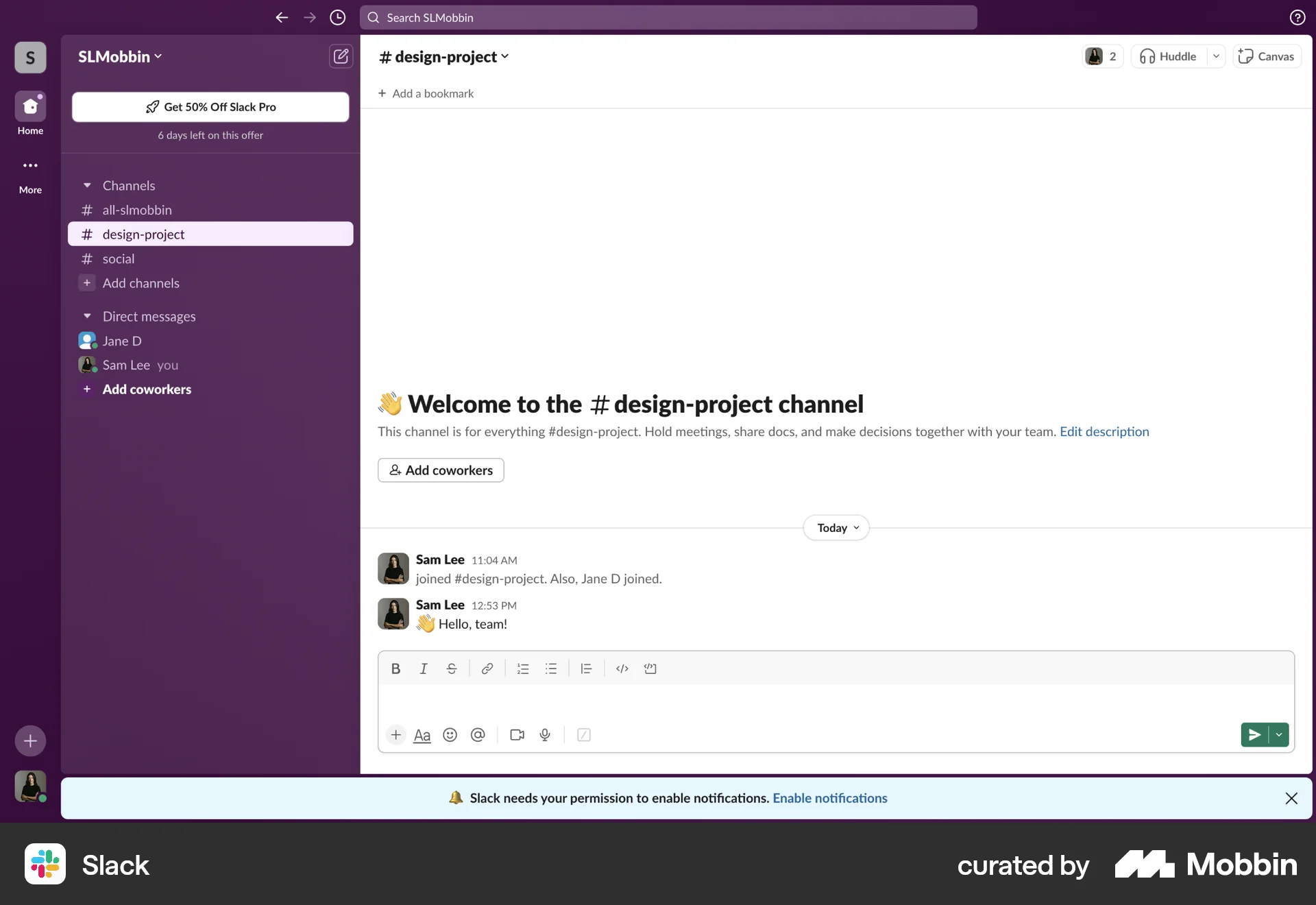The image size is (1316, 905).
Task: Open the Canvas for design-project channel
Action: (x=1266, y=56)
